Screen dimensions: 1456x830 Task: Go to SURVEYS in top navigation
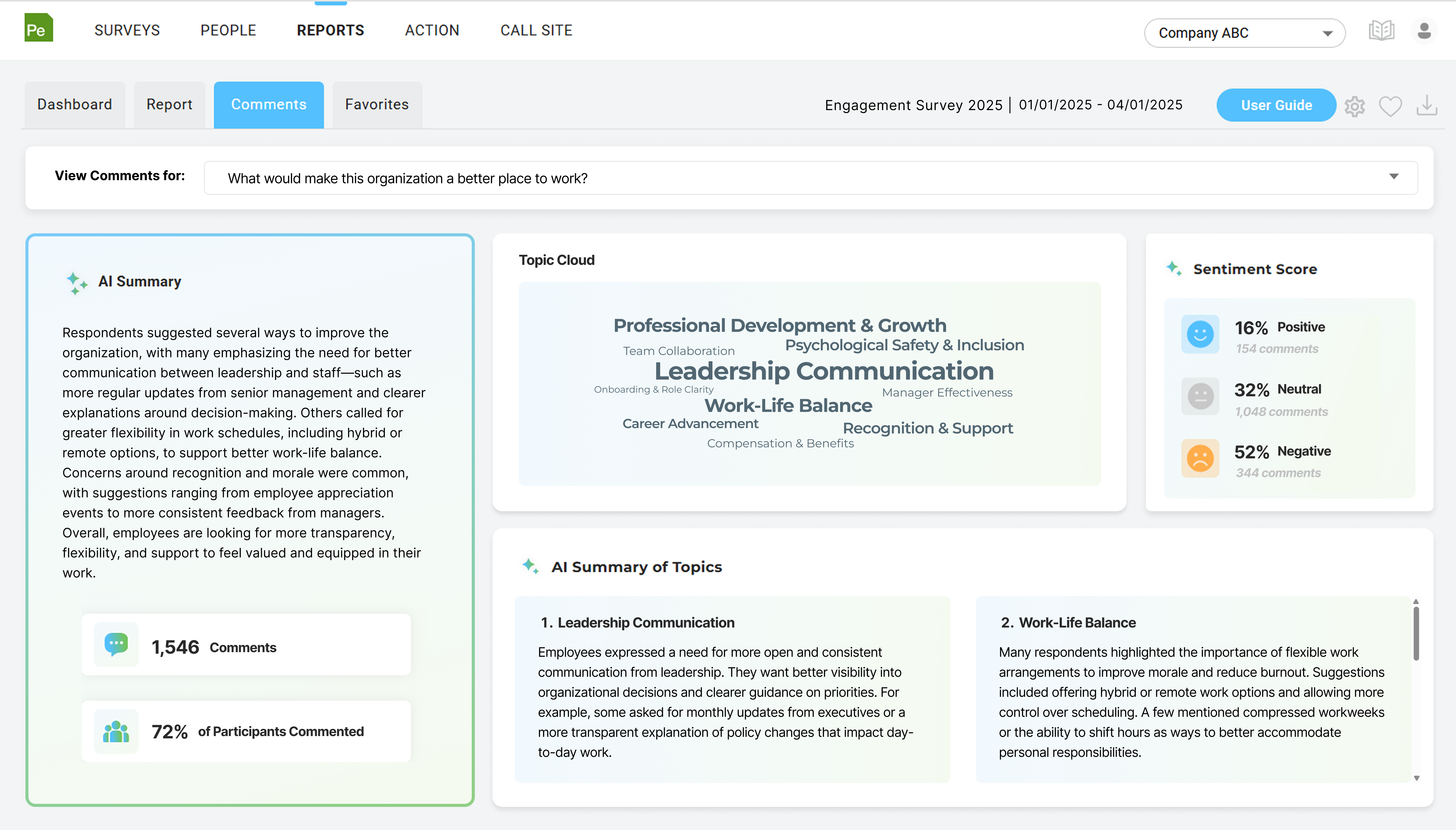[127, 30]
